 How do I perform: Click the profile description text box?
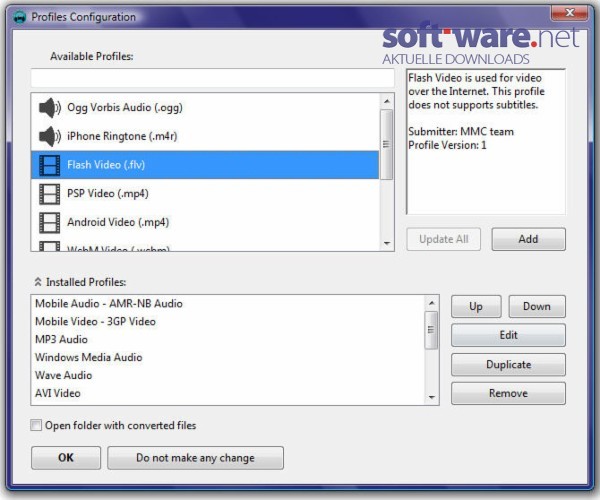[x=486, y=142]
